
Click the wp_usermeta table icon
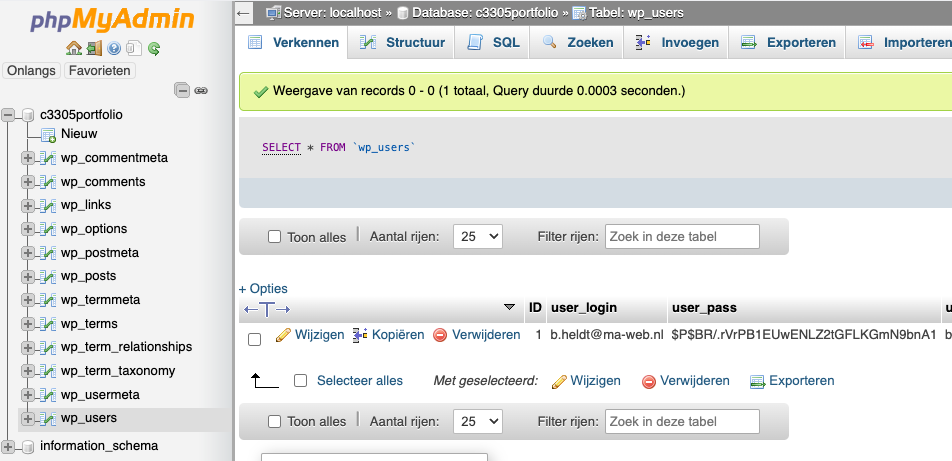pyautogui.click(x=48, y=395)
